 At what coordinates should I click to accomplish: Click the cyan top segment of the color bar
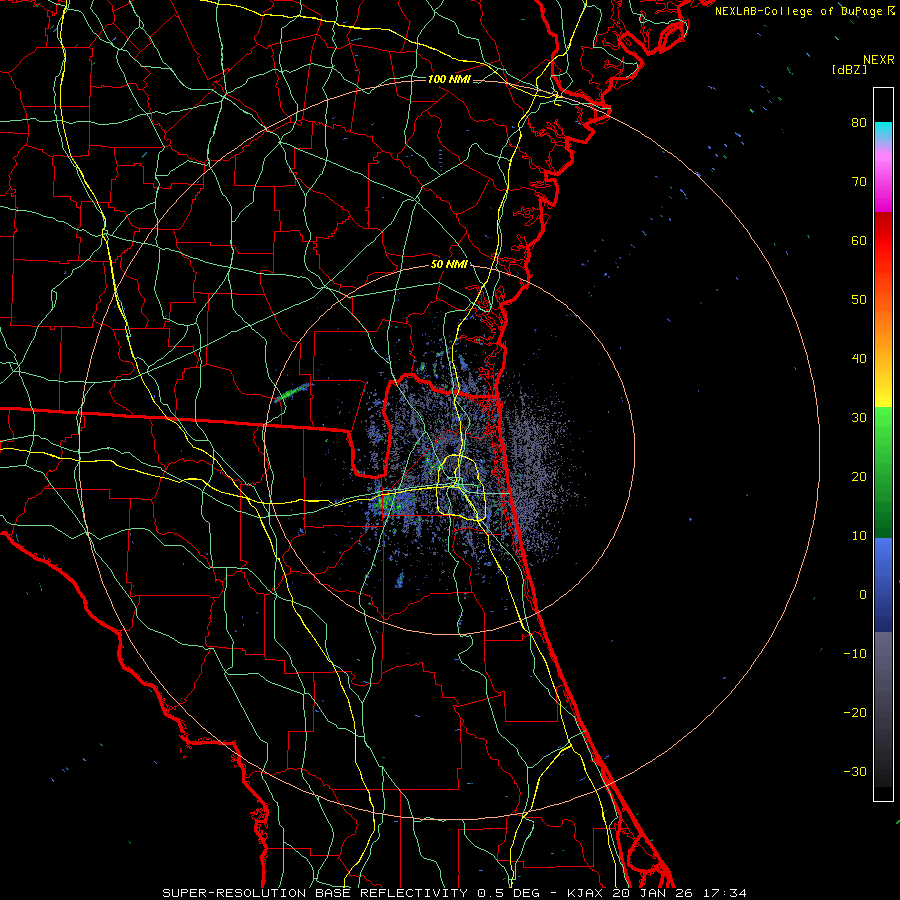point(883,131)
